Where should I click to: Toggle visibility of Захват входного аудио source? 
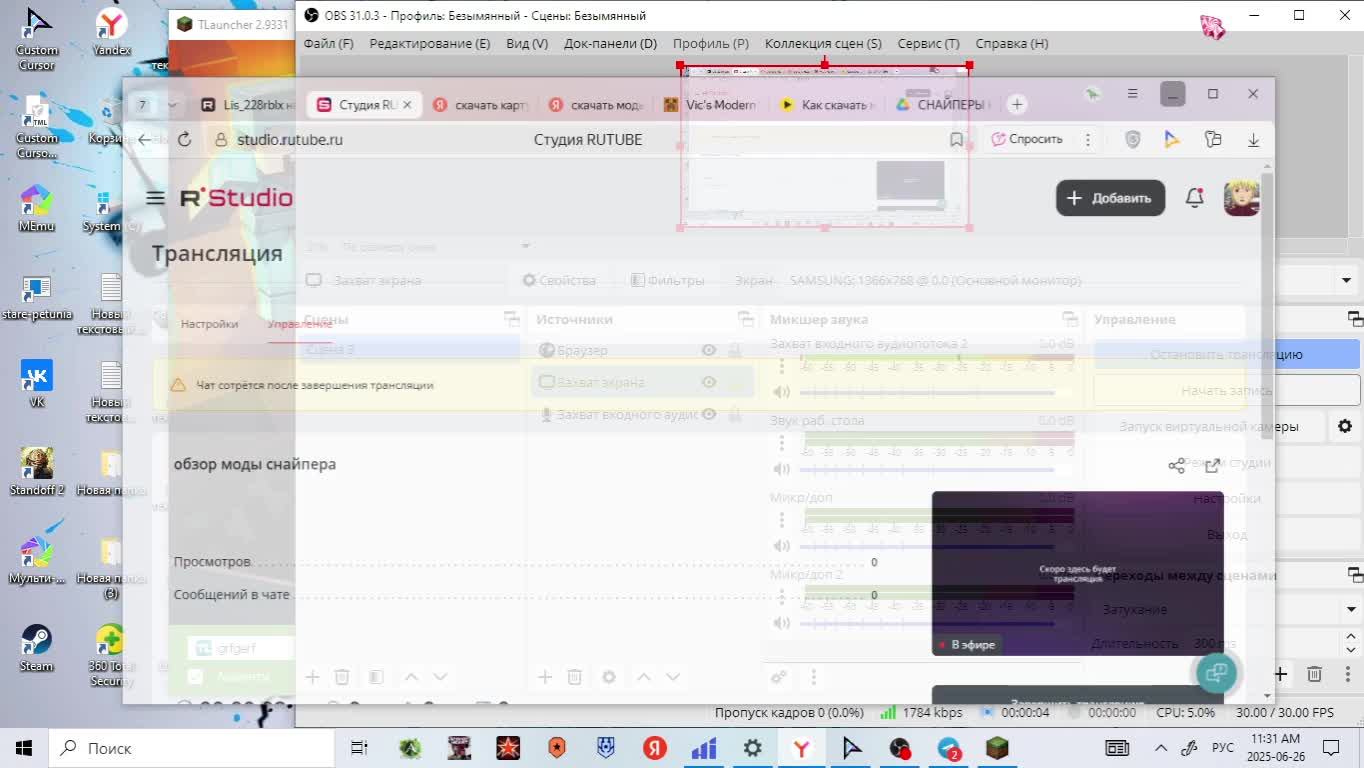[709, 414]
